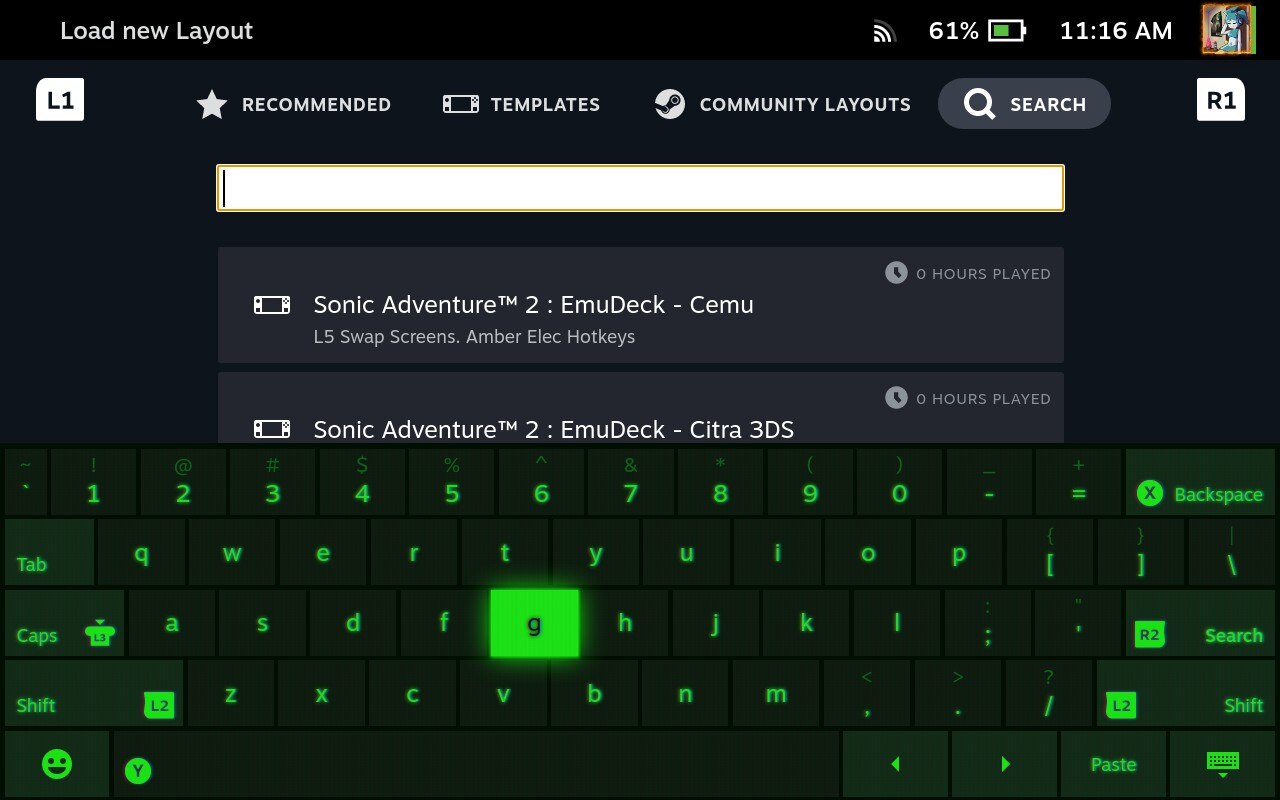
Task: Open the emoji keyboard smiley icon
Action: [57, 764]
